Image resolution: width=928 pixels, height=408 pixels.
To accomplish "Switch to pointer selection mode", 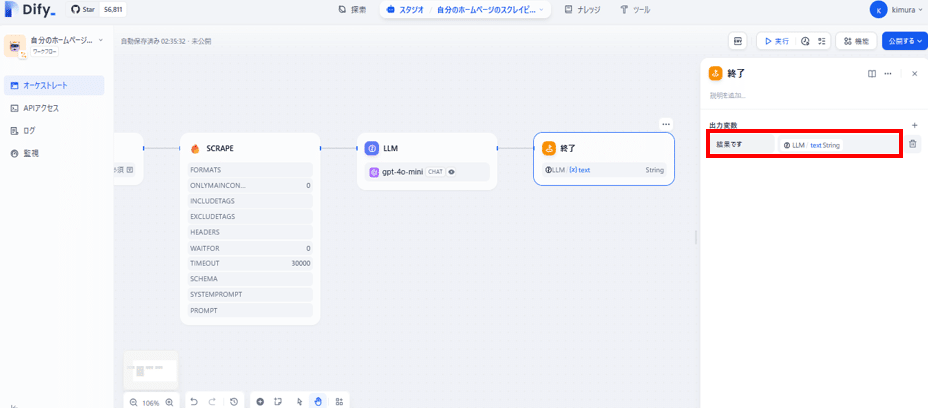I will click(299, 401).
